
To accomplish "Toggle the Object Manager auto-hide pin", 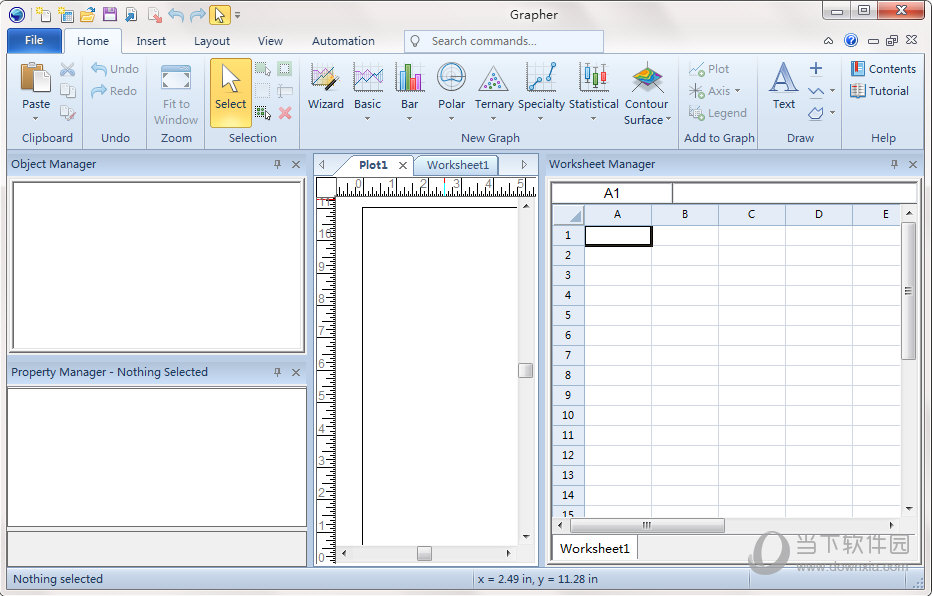I will [277, 164].
